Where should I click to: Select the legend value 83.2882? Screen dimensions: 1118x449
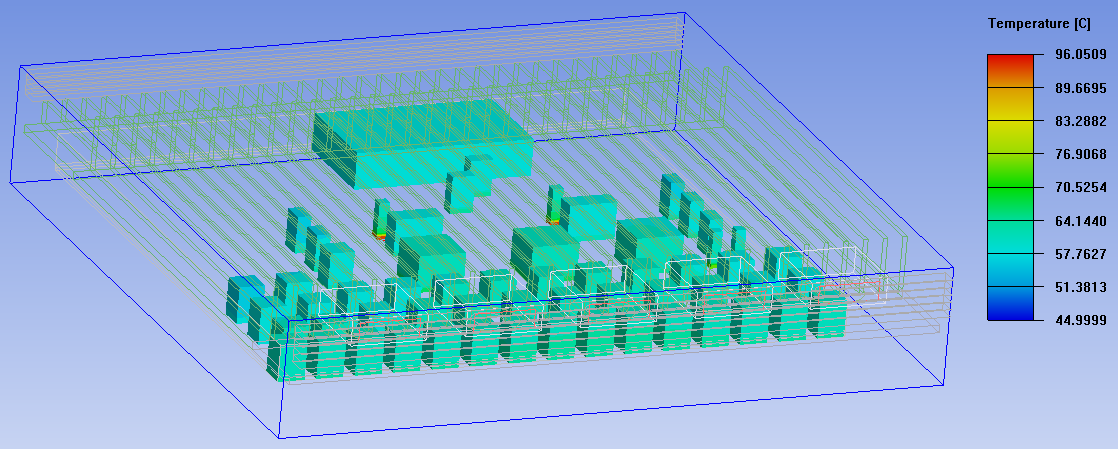1080,121
